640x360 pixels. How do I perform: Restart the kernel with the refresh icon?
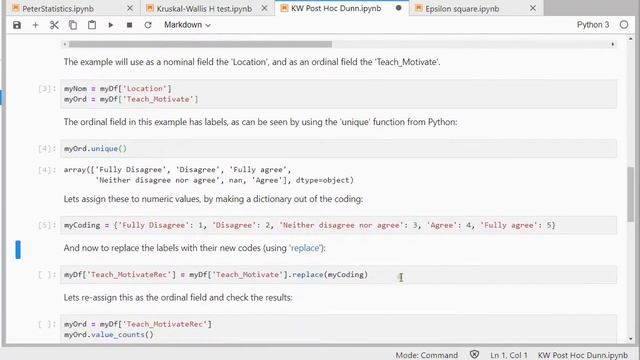tap(148, 25)
